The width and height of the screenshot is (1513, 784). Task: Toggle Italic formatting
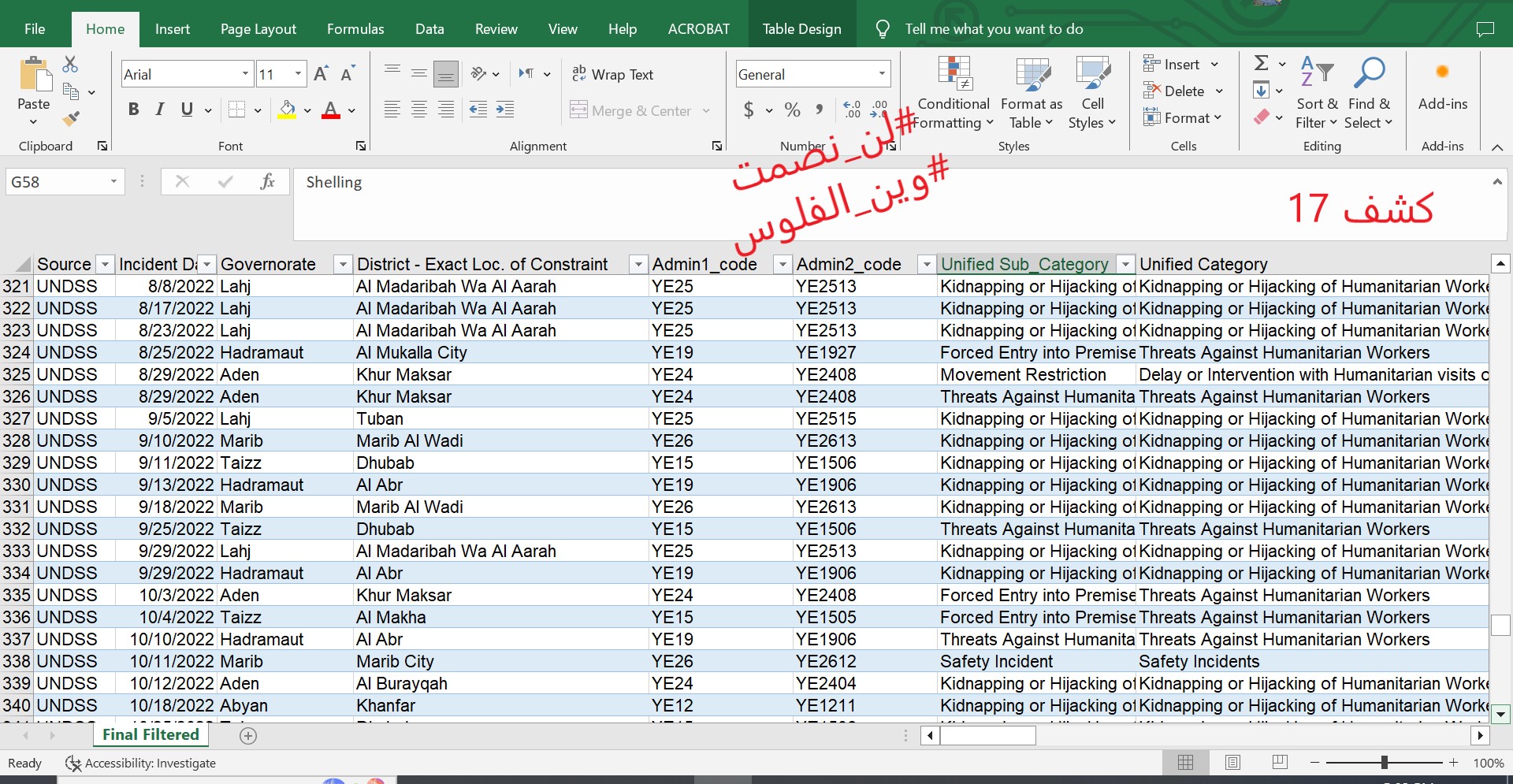160,110
